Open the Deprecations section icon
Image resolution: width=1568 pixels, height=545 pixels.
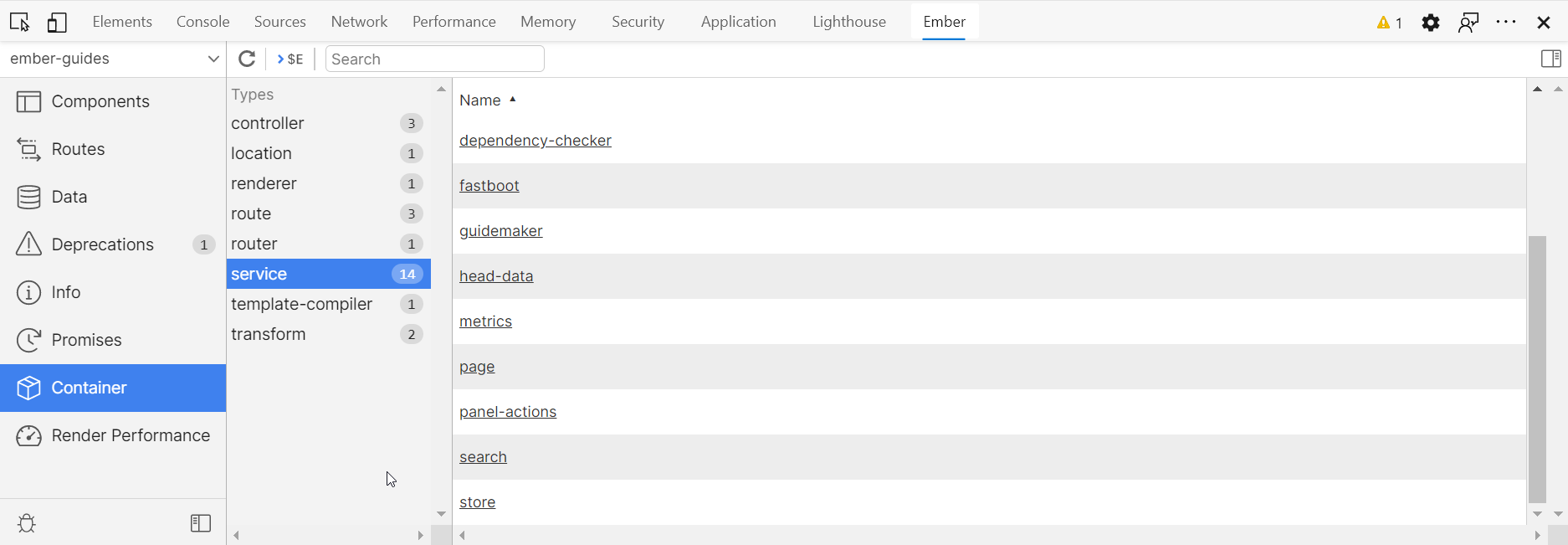(28, 244)
